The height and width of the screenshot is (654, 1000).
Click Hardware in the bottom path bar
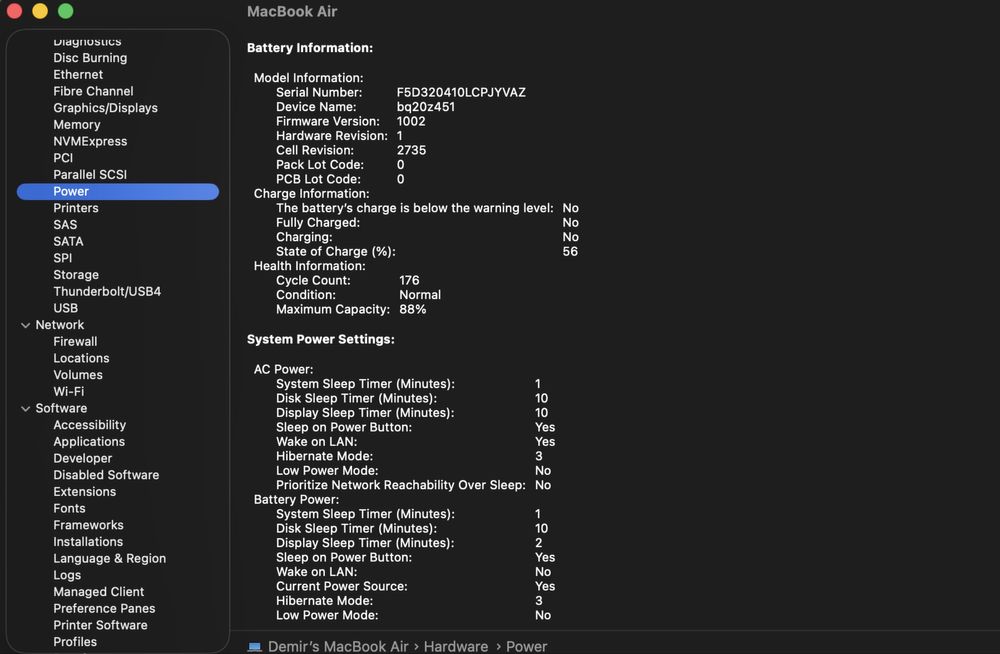[456, 646]
